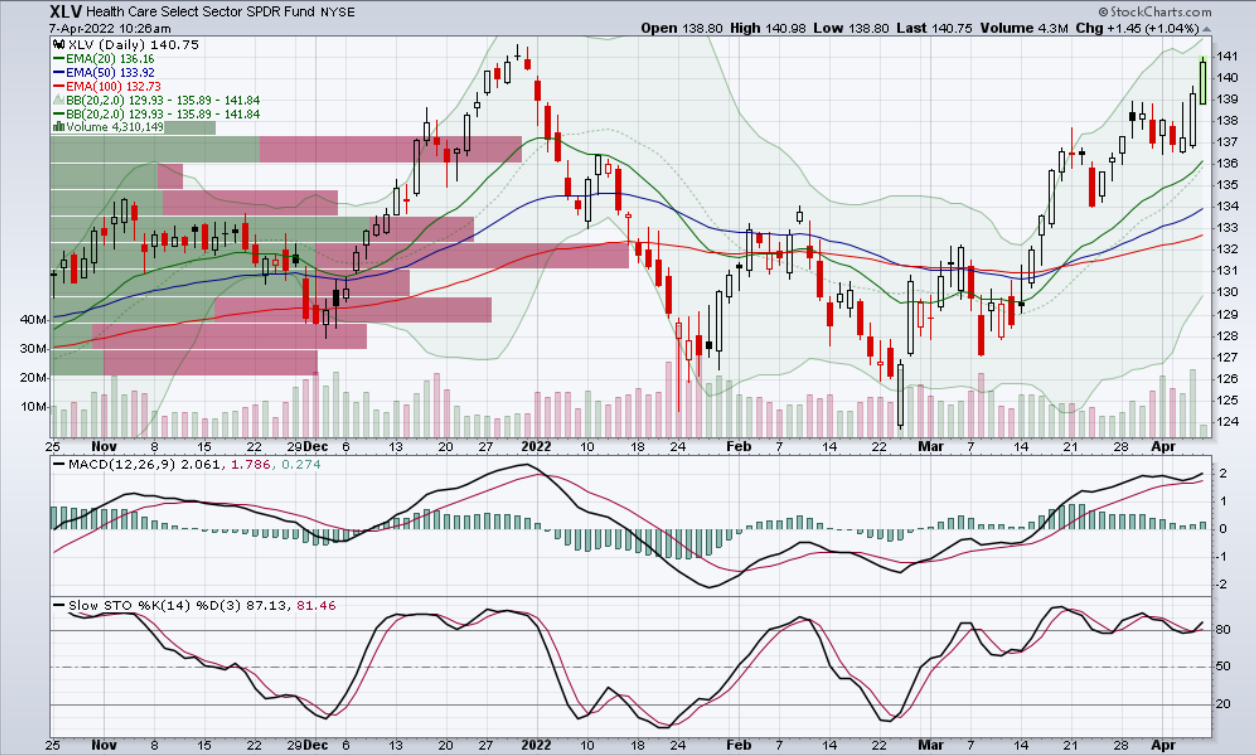
Task: Click the green up-arrow beside the Chg value
Action: (1207, 27)
